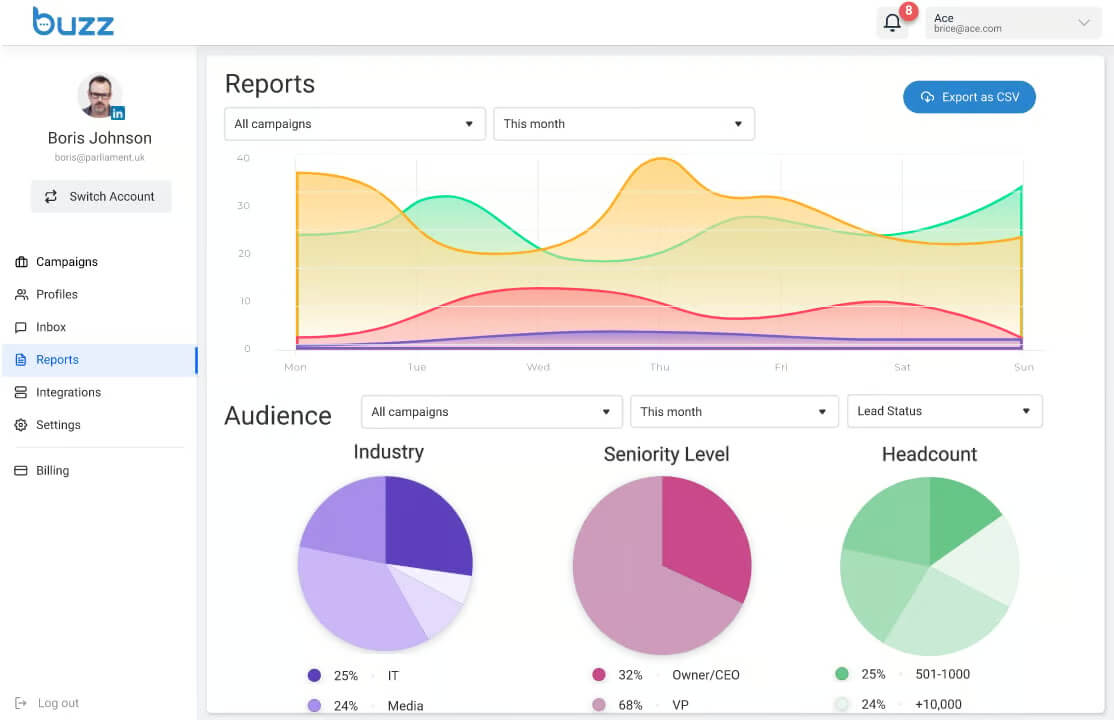Viewport: 1114px width, 720px height.
Task: Click the Export as CSV button
Action: tap(969, 97)
